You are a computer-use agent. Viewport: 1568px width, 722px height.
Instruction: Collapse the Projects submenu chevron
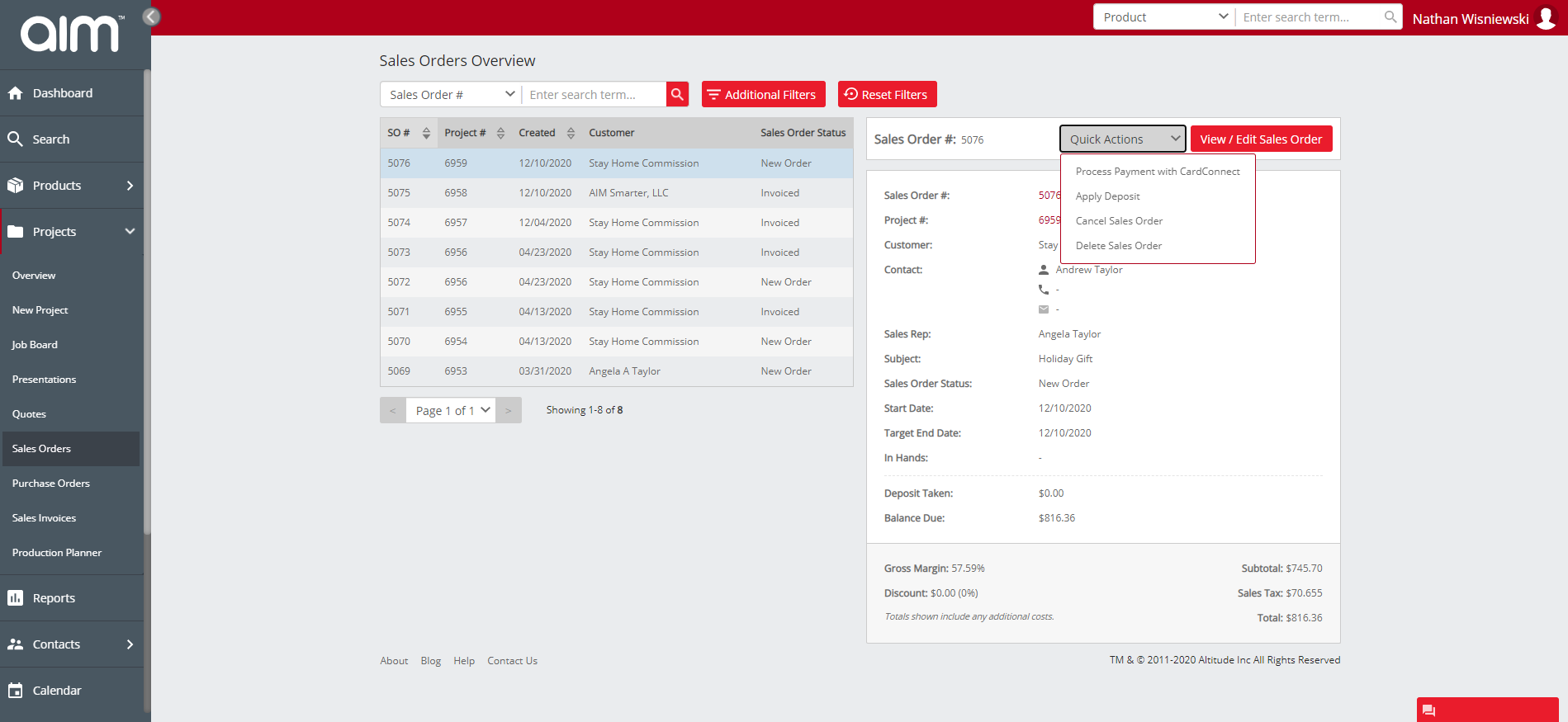[130, 232]
